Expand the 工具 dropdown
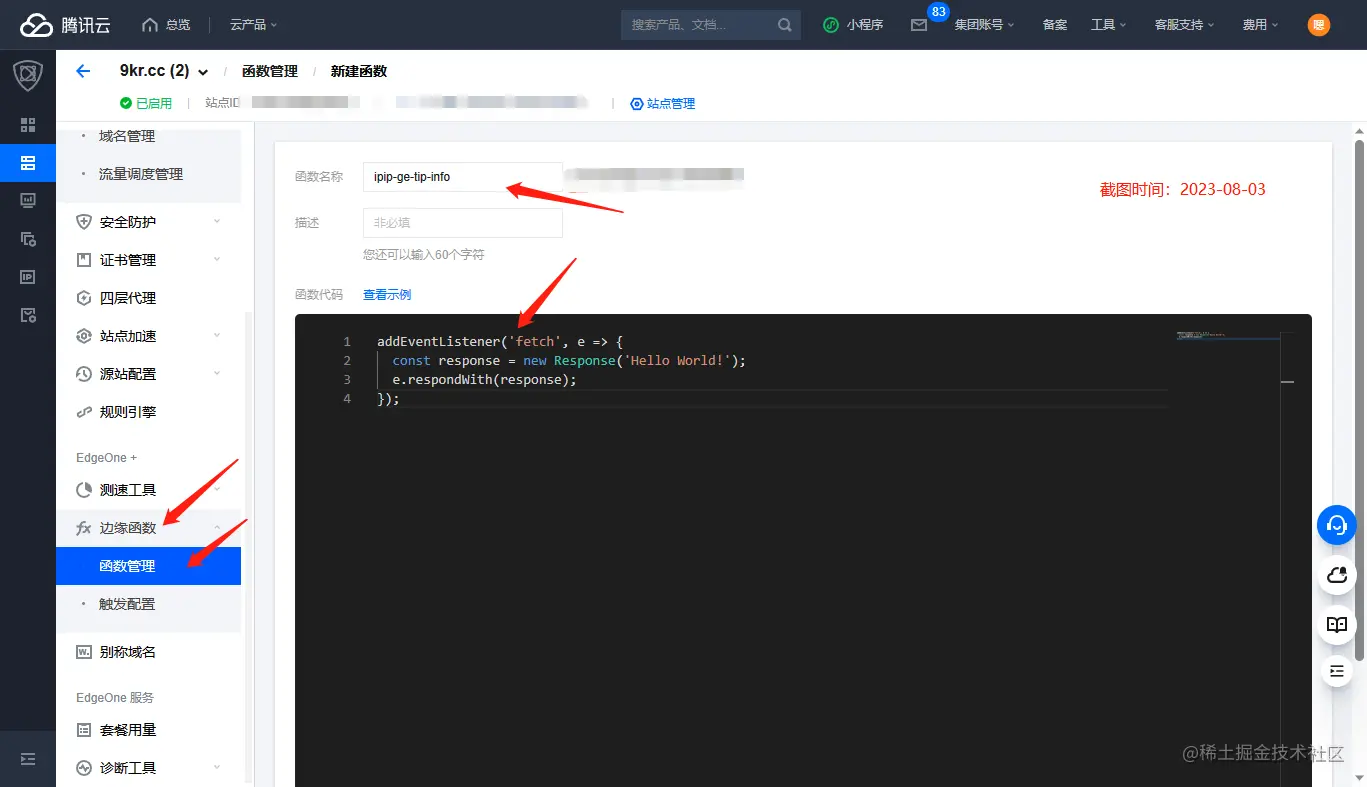 pos(1108,25)
